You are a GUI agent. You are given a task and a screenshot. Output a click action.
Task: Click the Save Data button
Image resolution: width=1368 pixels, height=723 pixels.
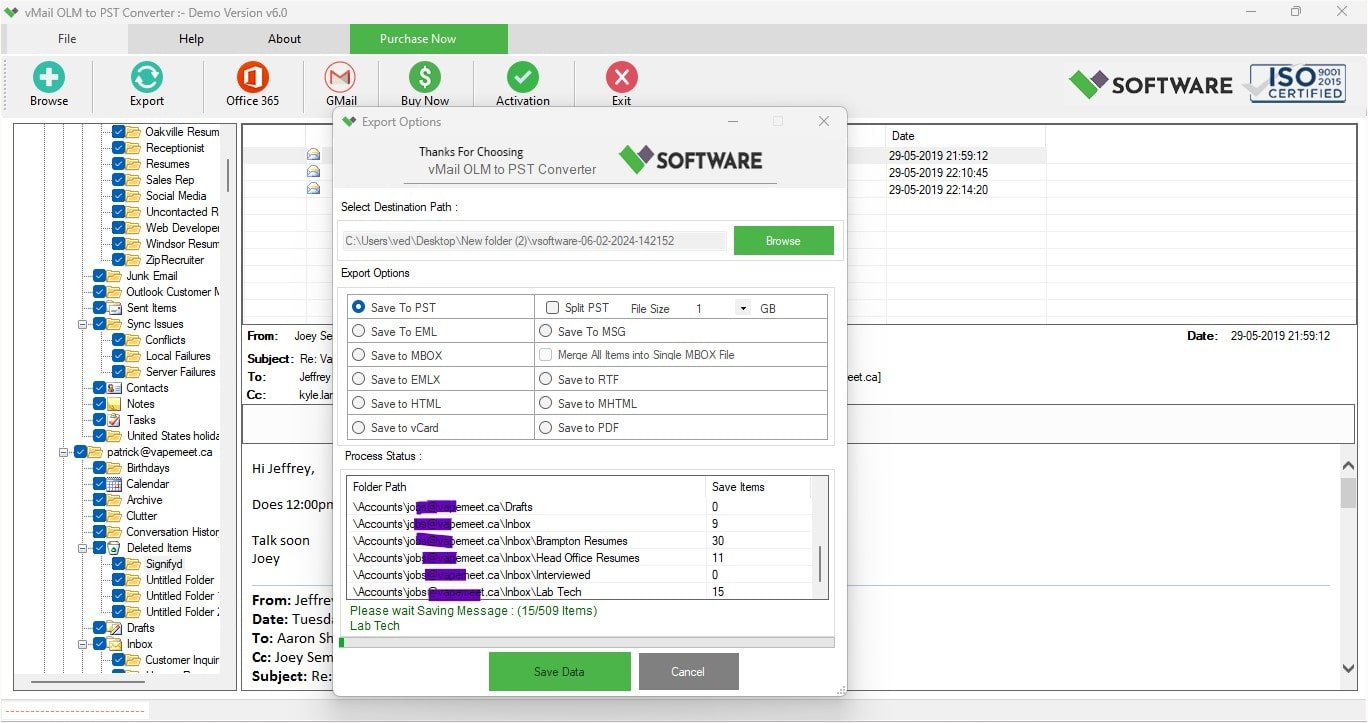point(559,671)
